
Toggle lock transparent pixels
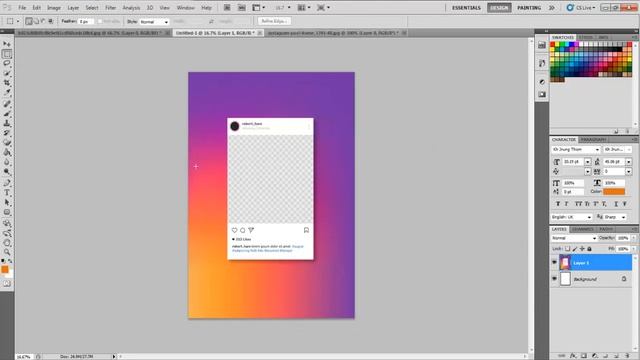click(567, 249)
